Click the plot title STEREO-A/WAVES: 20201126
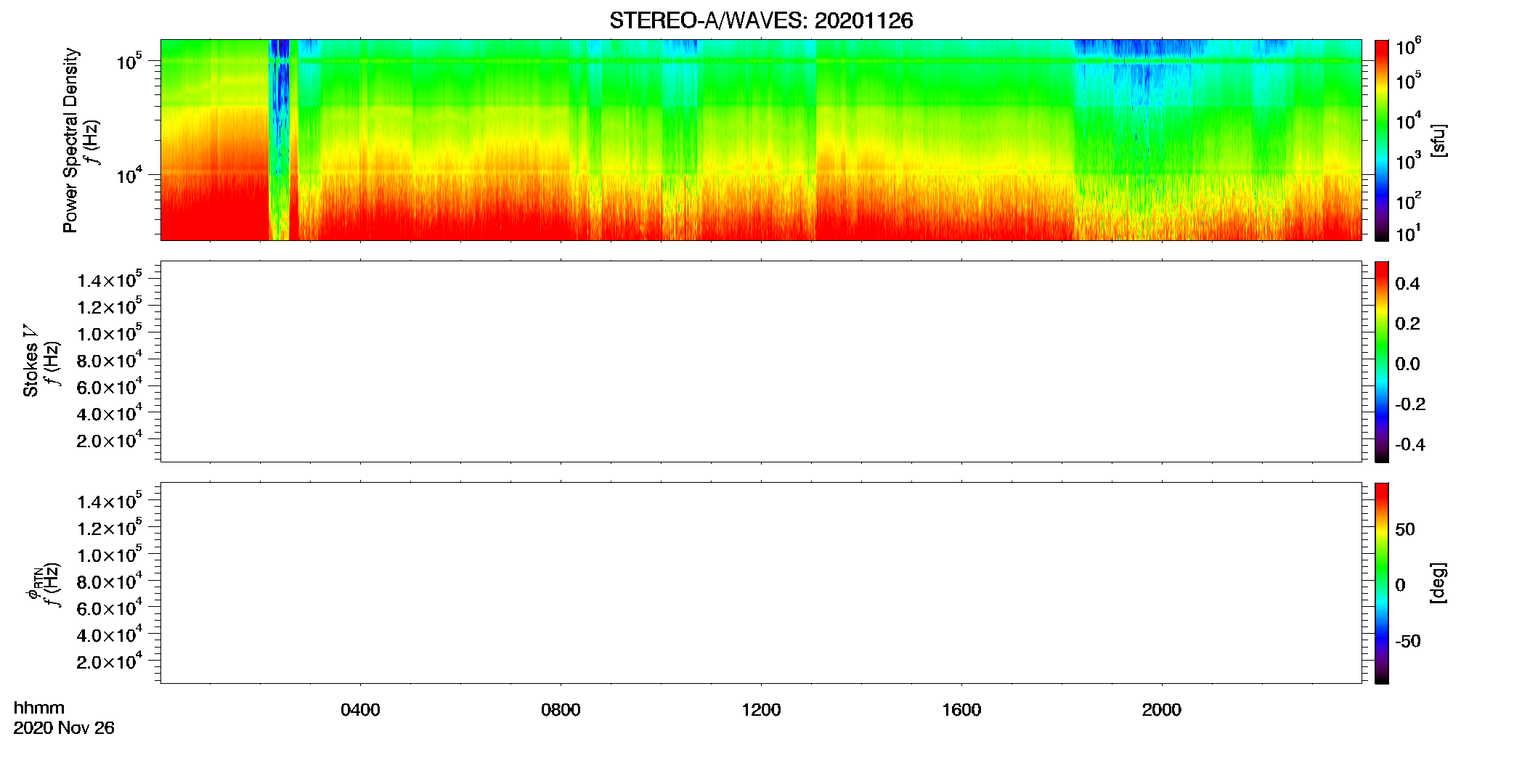1522x784 pixels. tap(761, 21)
